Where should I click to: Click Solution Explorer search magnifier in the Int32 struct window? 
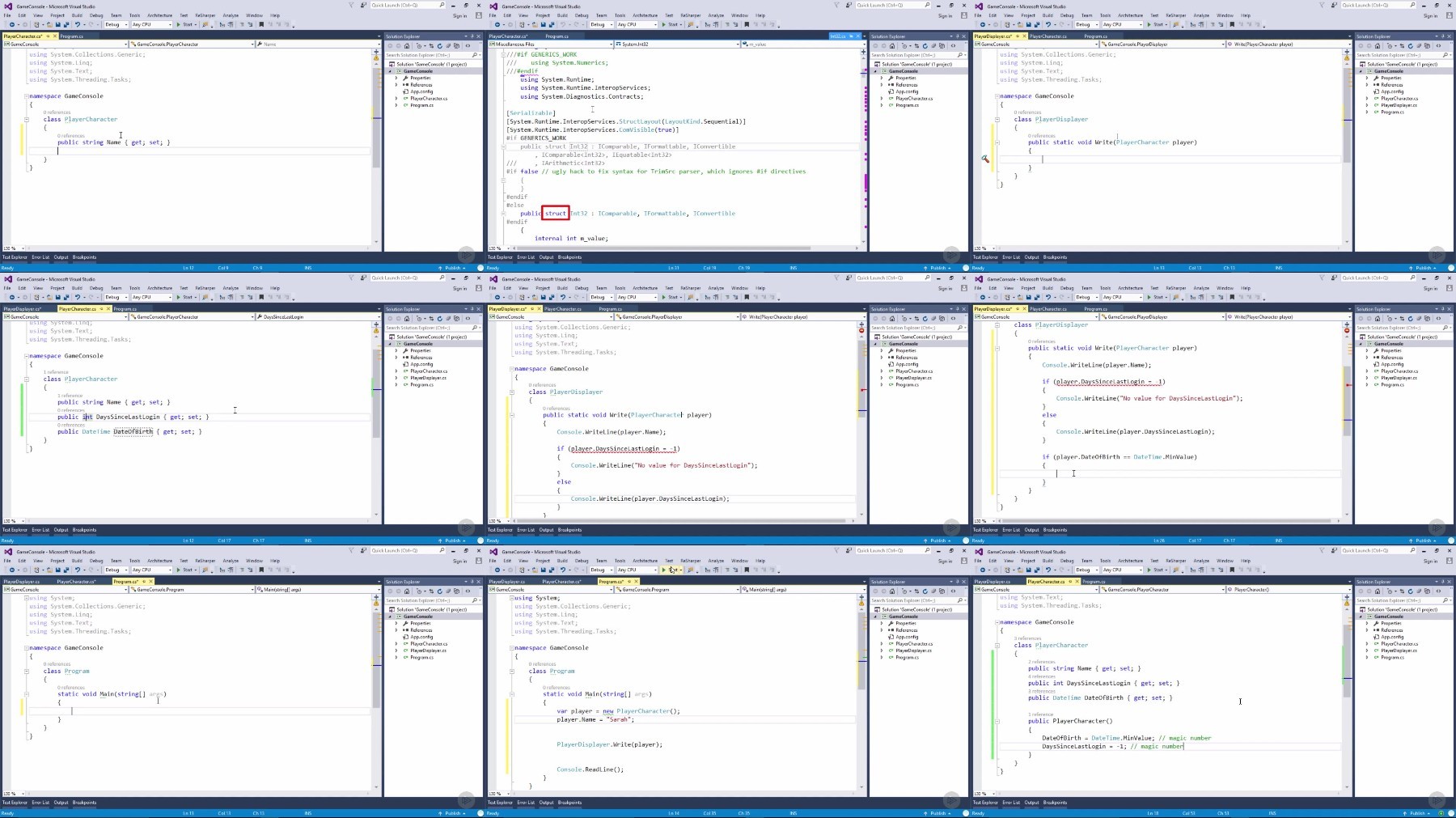tap(960, 55)
